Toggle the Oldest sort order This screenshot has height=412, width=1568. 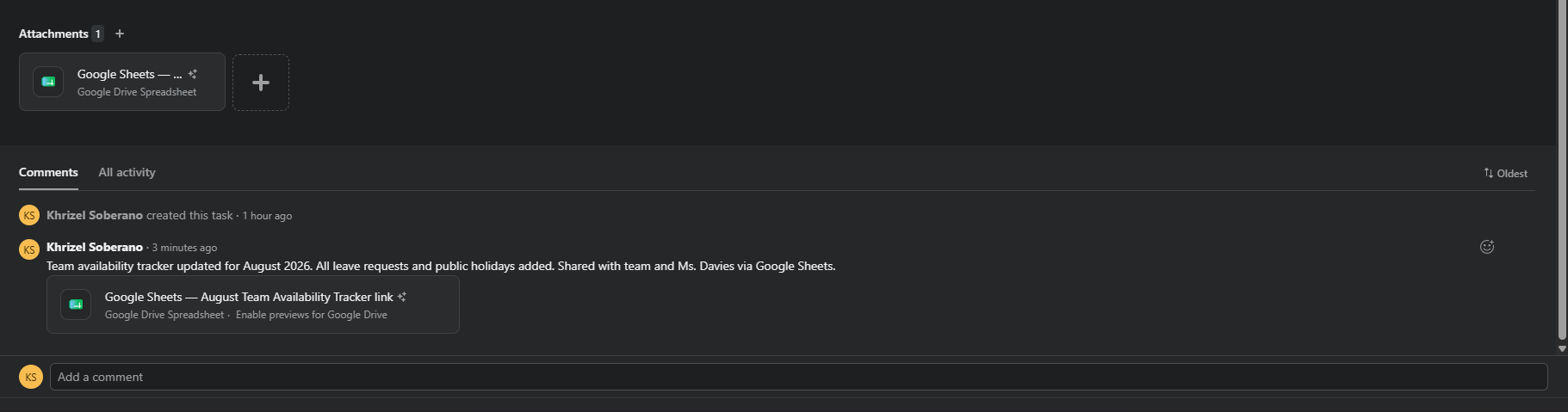(1505, 173)
